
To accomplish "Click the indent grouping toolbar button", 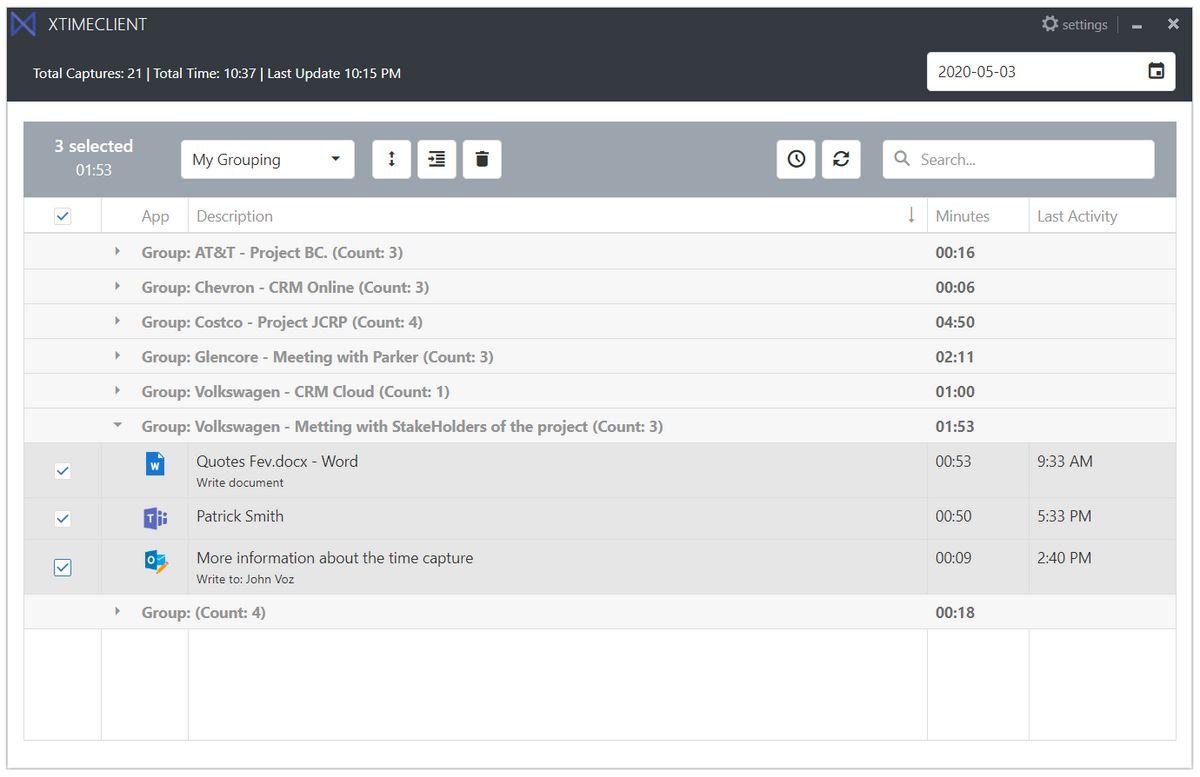I will pyautogui.click(x=437, y=159).
